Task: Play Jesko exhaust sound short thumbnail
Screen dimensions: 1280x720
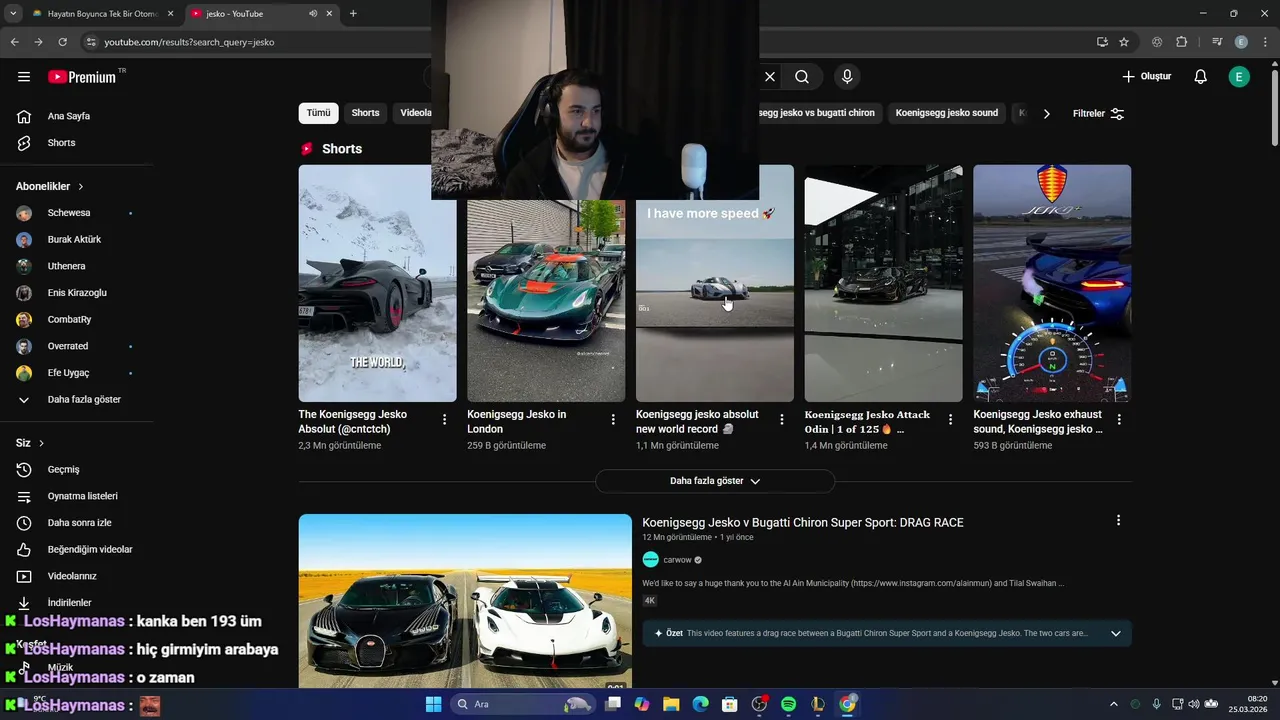Action: click(1052, 283)
